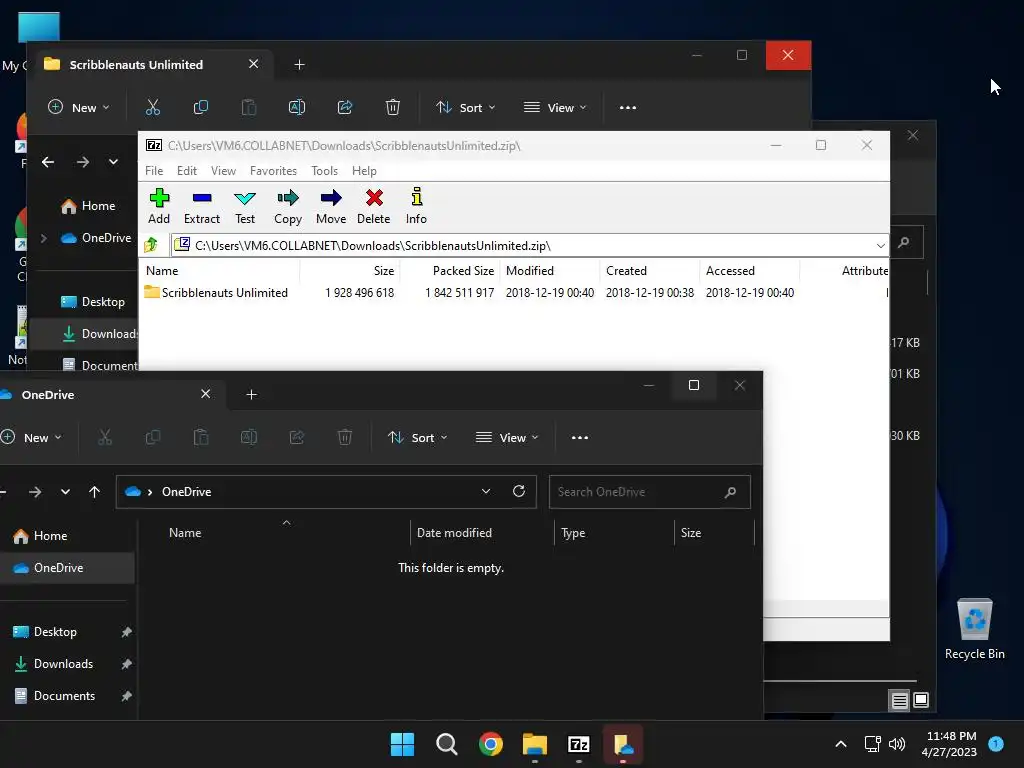Switch to large thumbnails view in background Explorer
Screen dimensions: 1024x768
[x=921, y=700]
